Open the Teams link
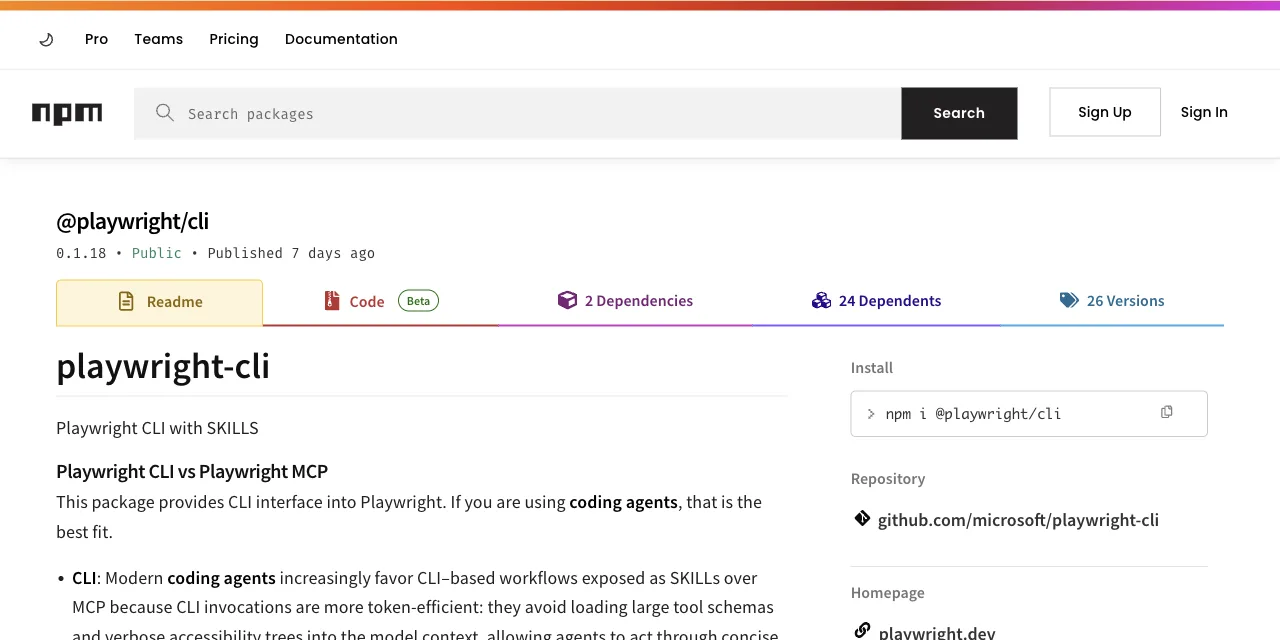The image size is (1280, 640). [159, 39]
